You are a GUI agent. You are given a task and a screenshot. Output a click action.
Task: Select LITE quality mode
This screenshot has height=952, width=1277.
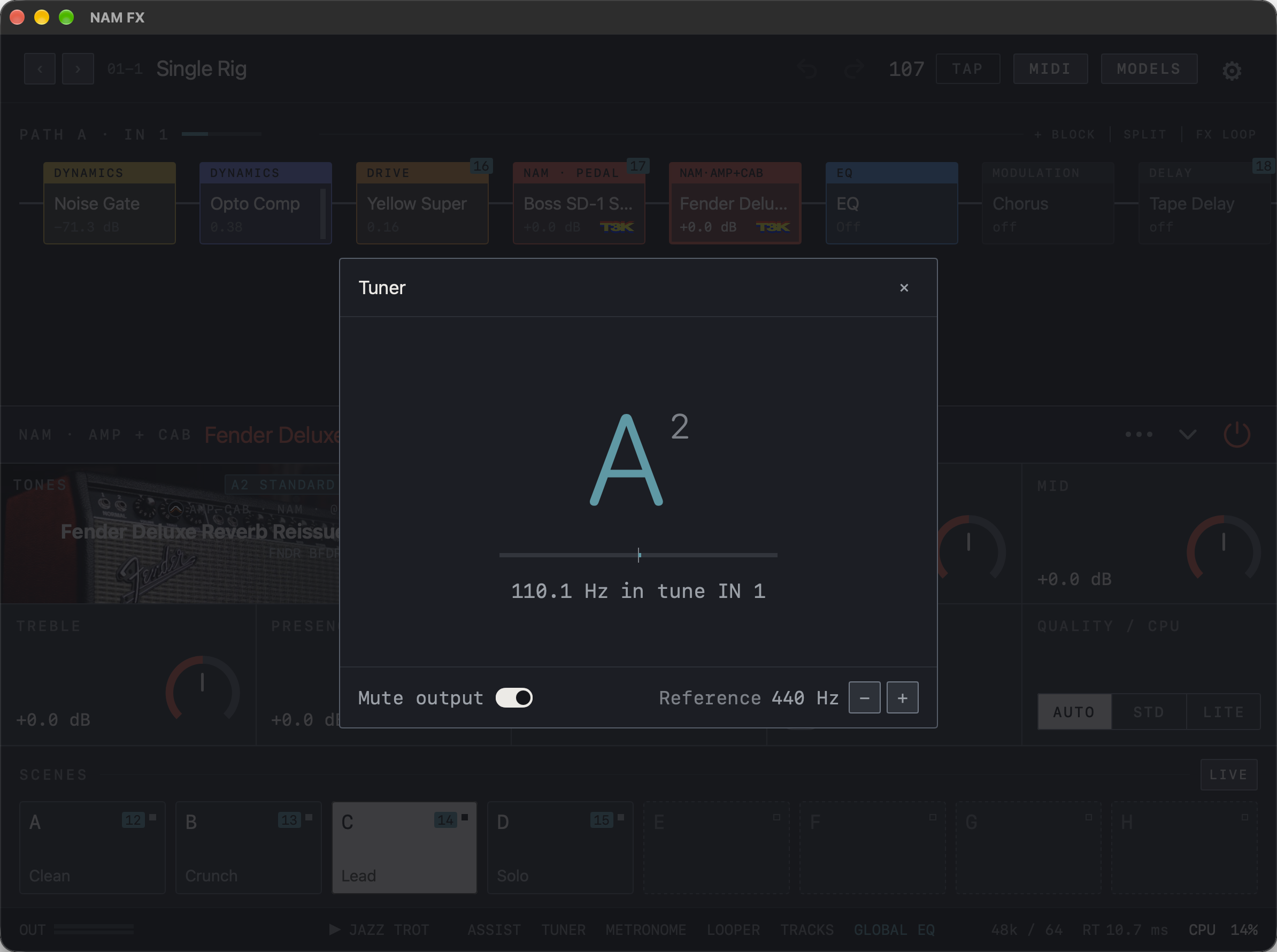click(x=1224, y=712)
